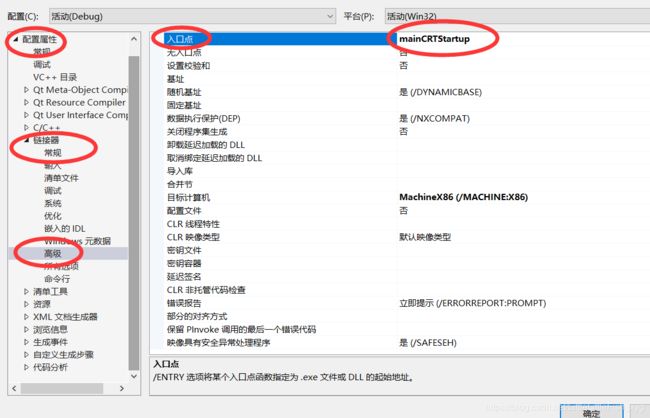Select VC++ 目录 in the tree
Screen dimensions: 650x418
[55, 77]
